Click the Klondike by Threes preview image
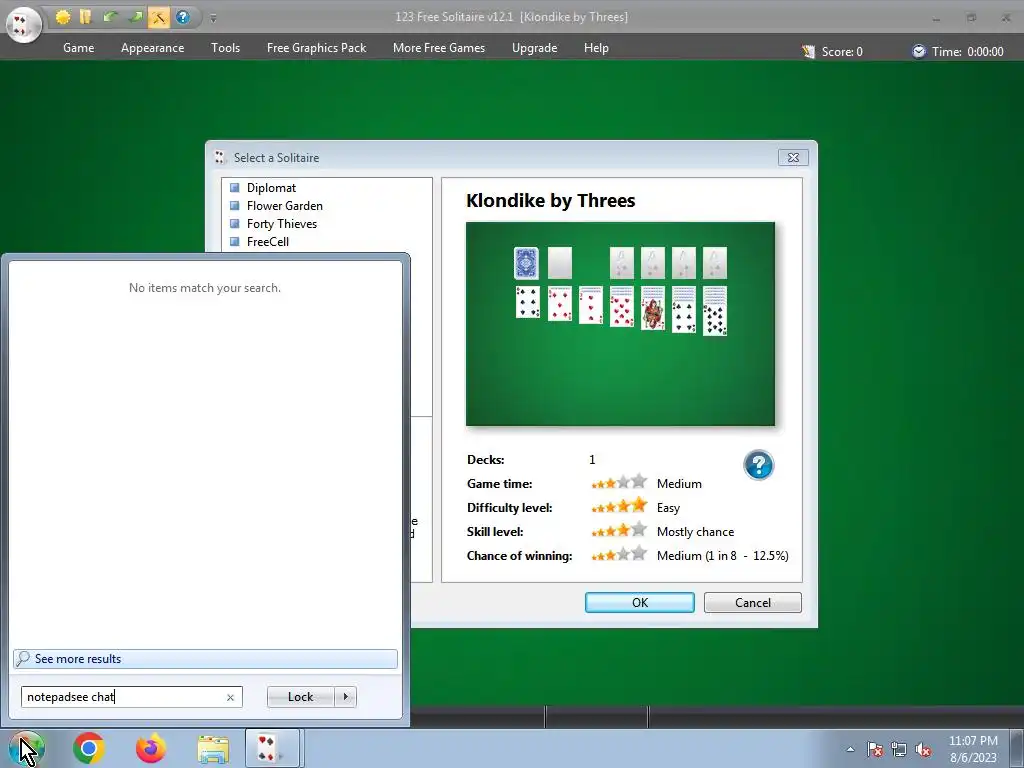 point(620,324)
